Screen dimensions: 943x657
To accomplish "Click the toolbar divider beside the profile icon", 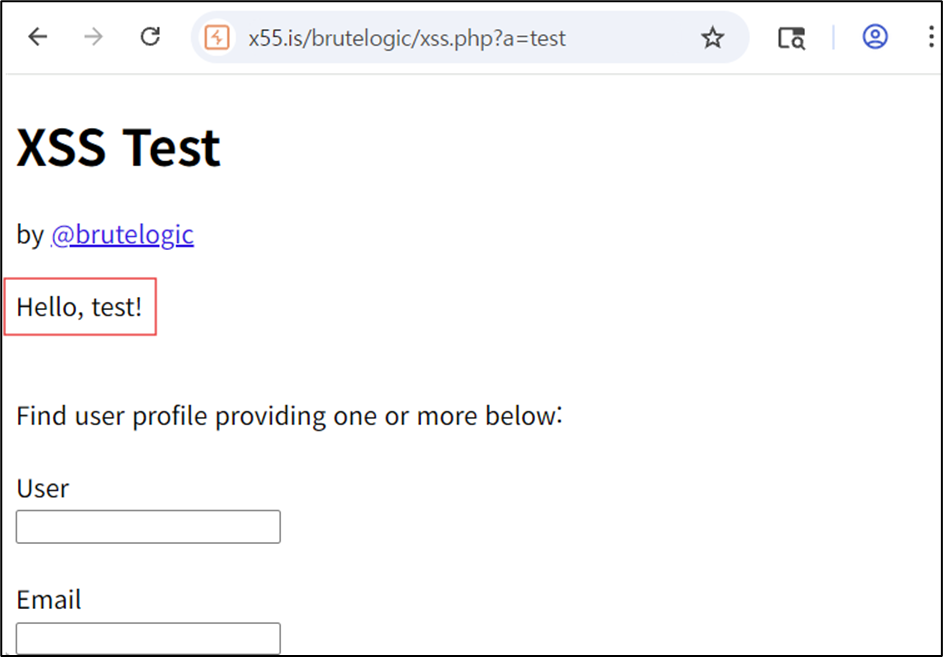I will point(834,37).
